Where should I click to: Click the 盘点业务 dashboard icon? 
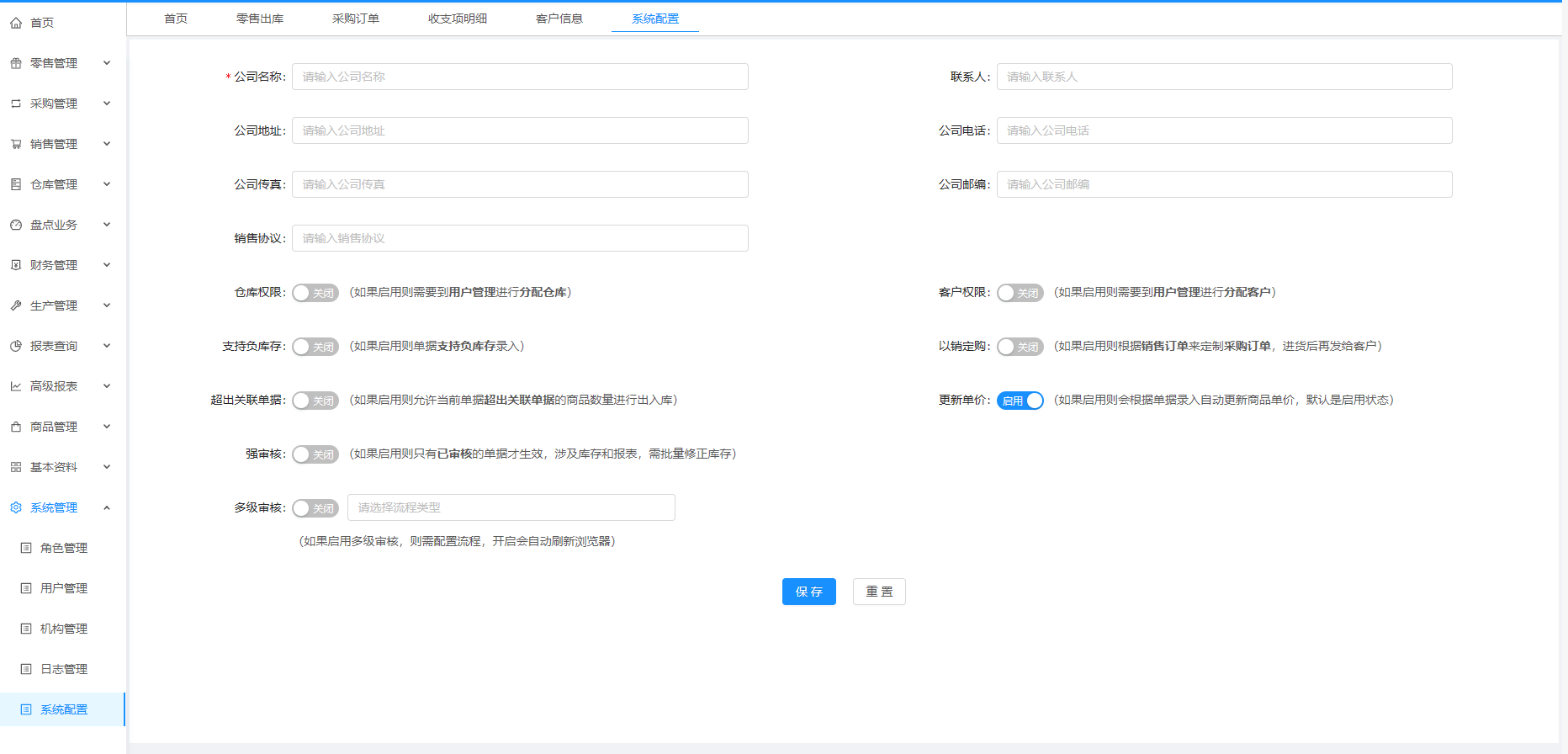pyautogui.click(x=16, y=225)
